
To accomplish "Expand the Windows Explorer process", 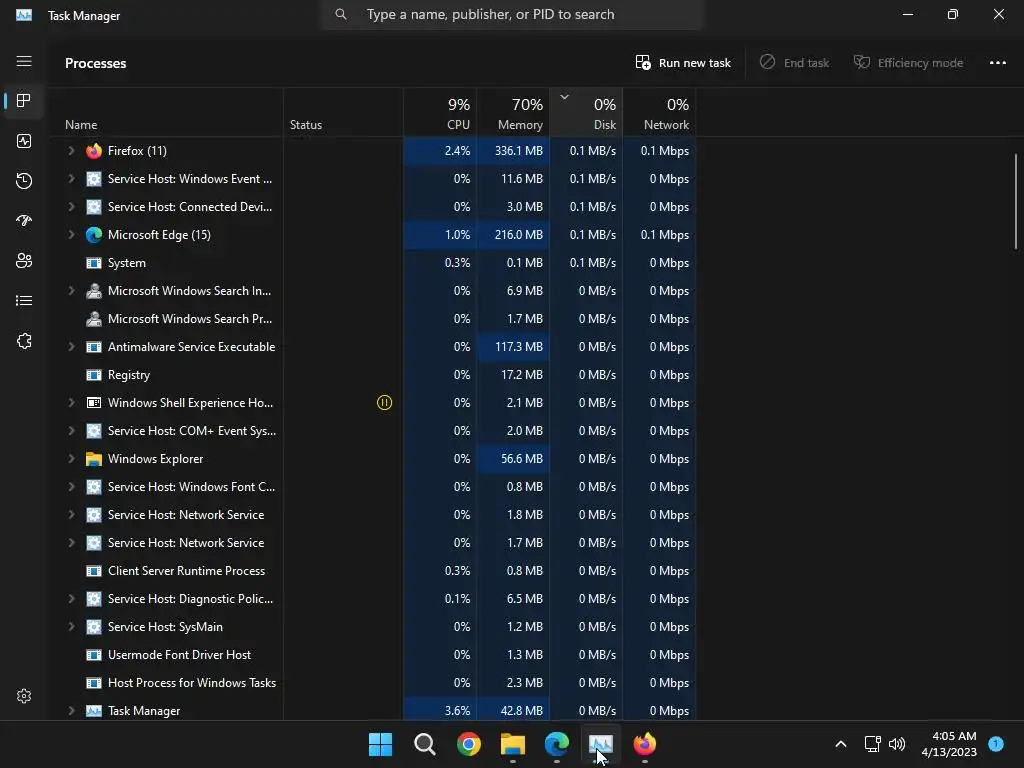I will click(71, 459).
